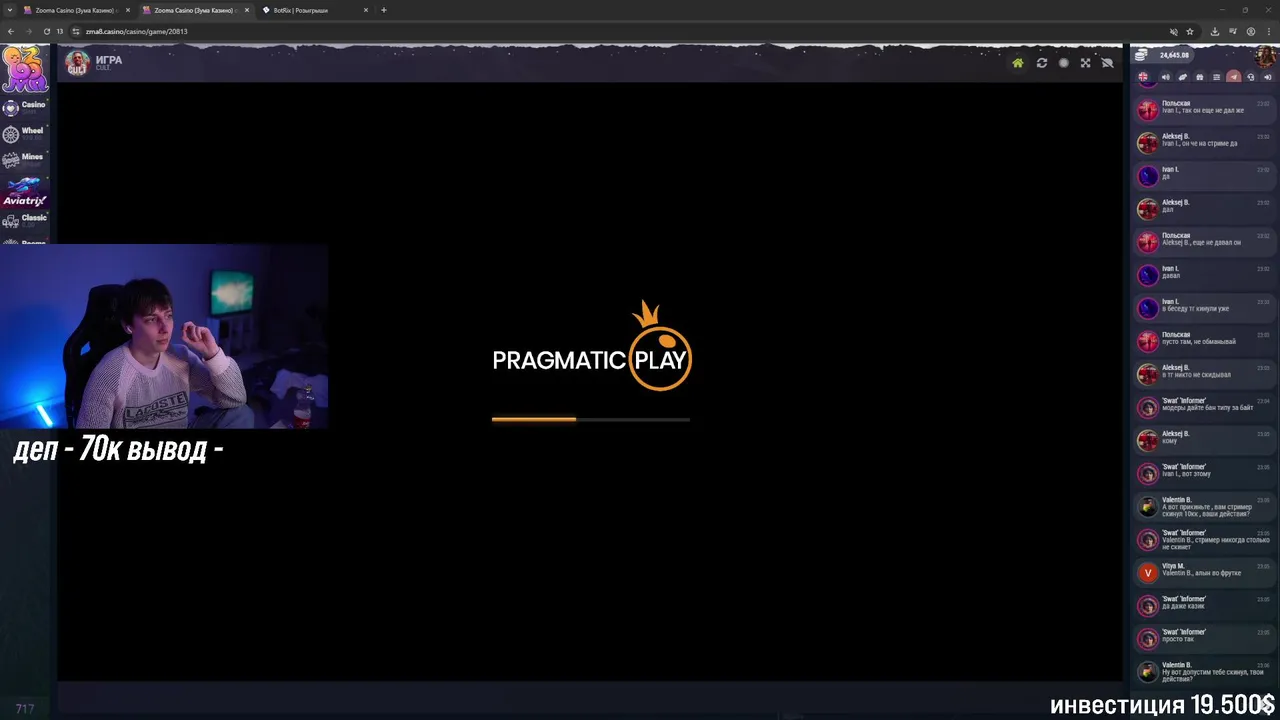Screen dimensions: 1280x720
Task: Go back in browser history
Action: (x=10, y=31)
